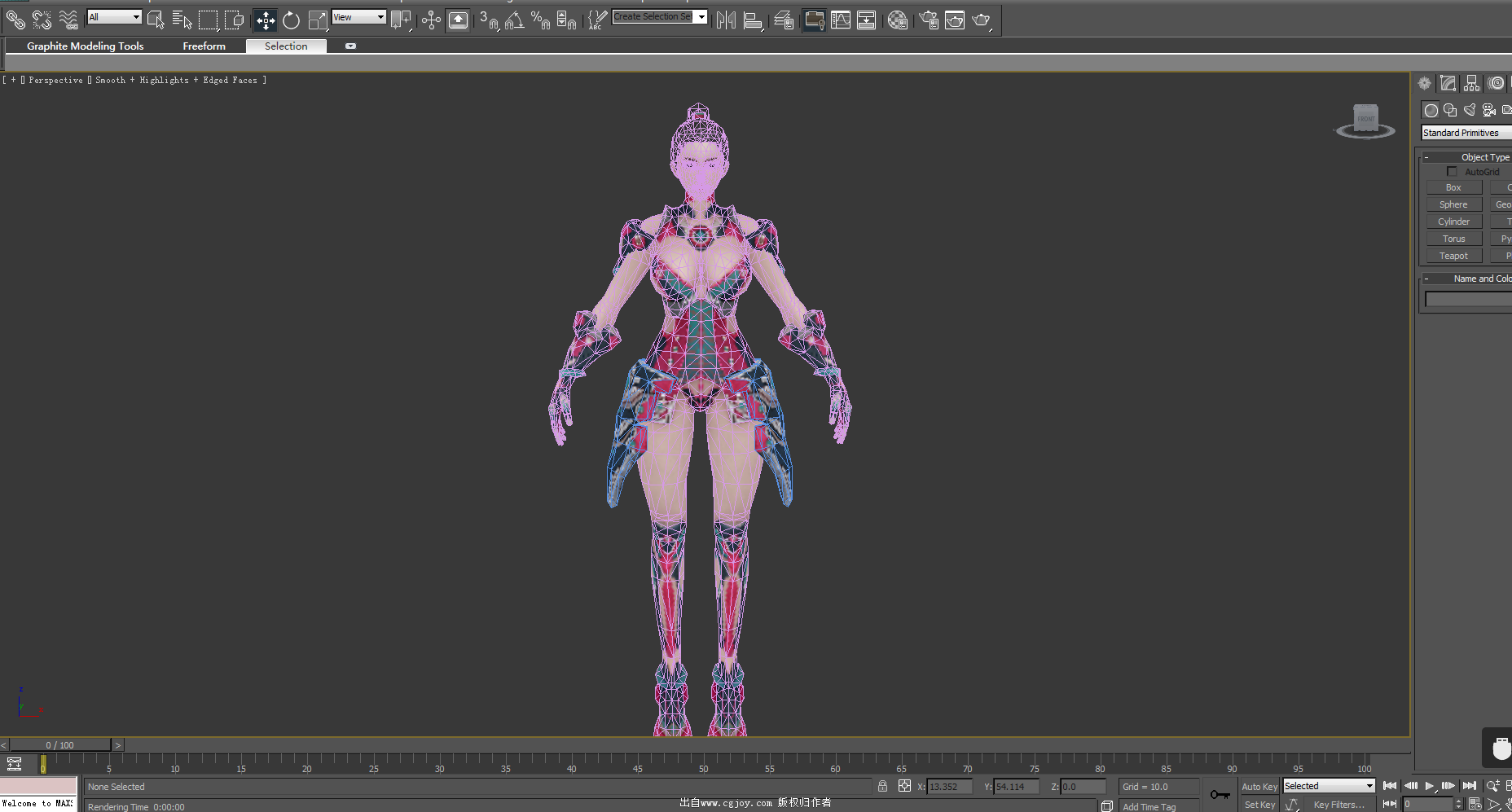
Task: Click the viewport Perspective label menu
Action: [x=55, y=81]
